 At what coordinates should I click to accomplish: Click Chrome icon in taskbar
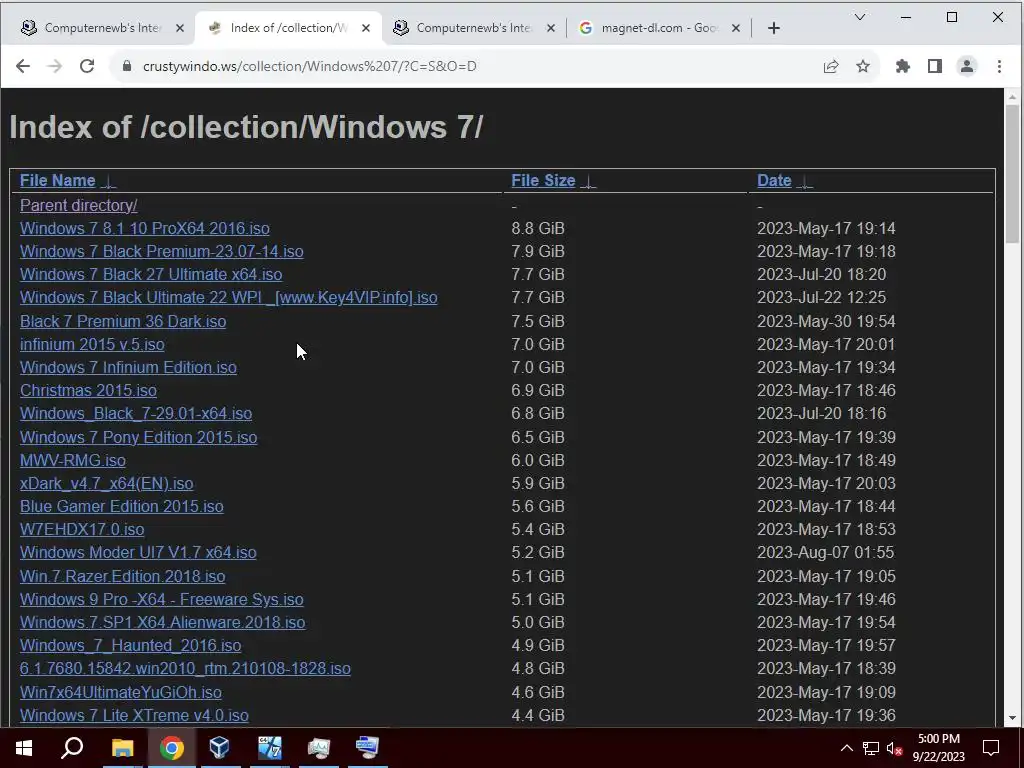click(172, 747)
